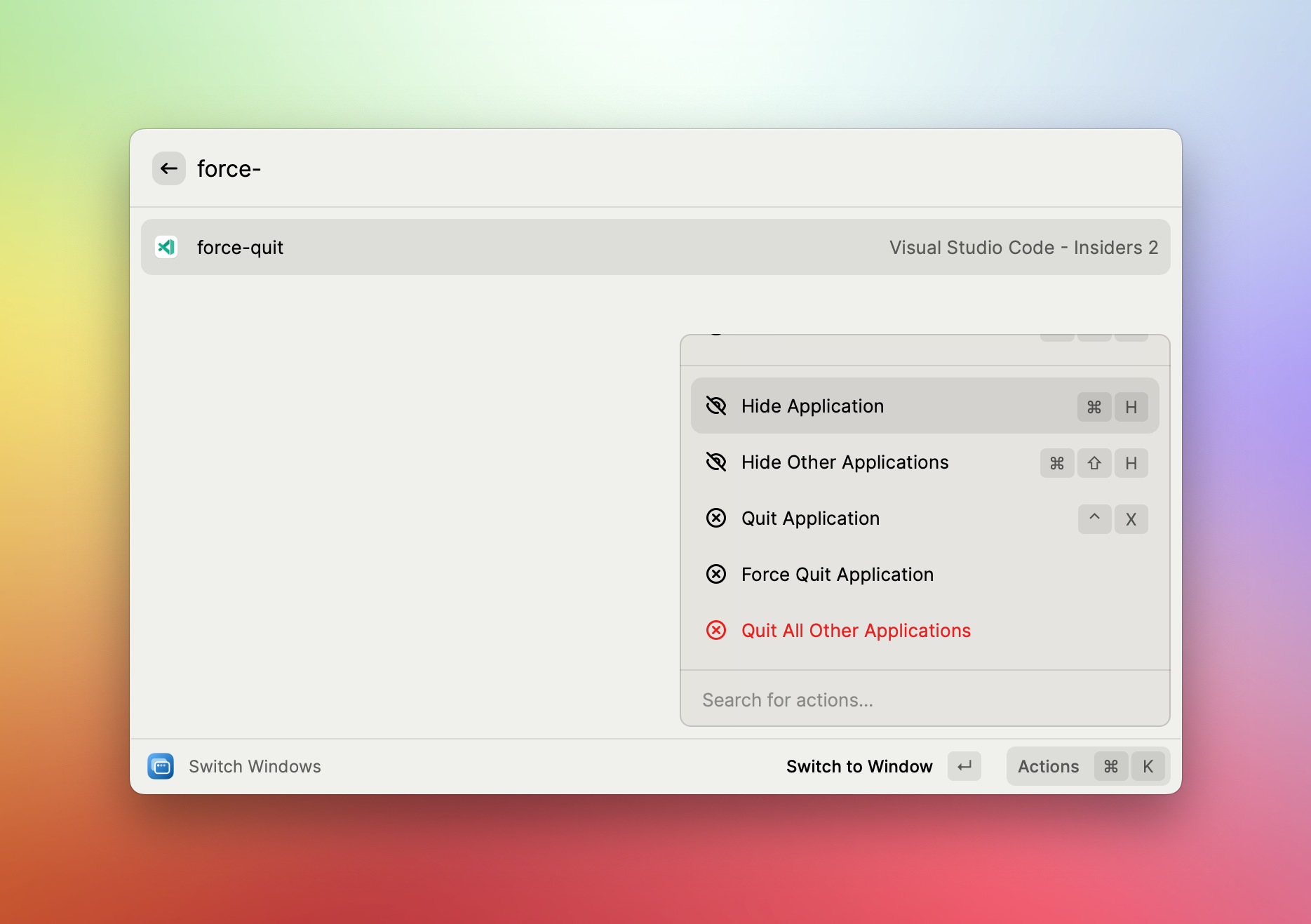Viewport: 1311px width, 924px height.
Task: Click the Switch Windows label in footer
Action: (x=255, y=766)
